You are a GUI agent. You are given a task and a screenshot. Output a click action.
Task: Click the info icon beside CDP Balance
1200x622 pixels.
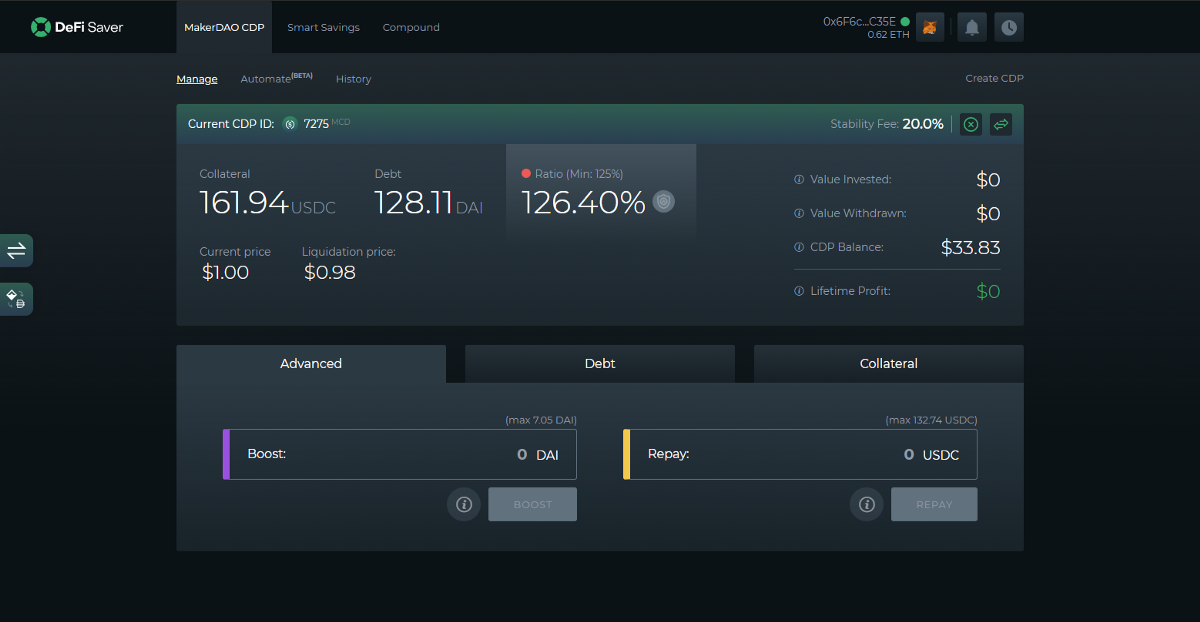click(x=799, y=247)
